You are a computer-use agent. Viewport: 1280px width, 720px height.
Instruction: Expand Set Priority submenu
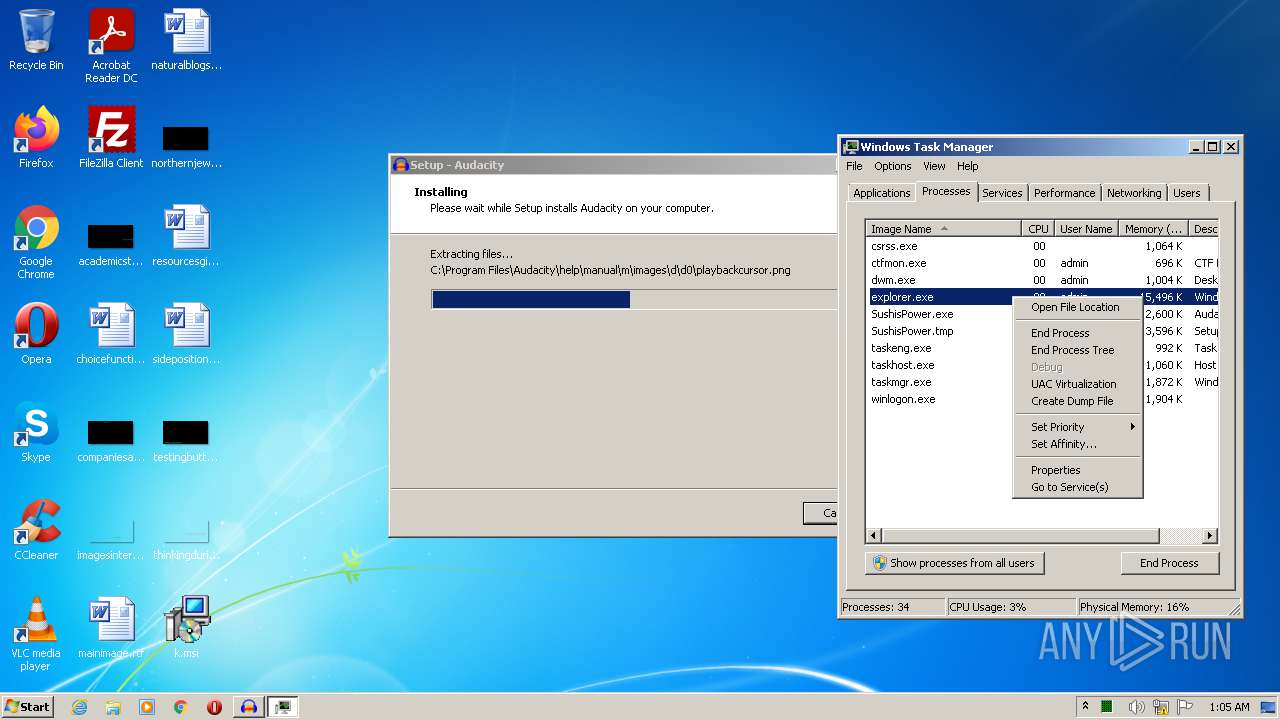[x=1077, y=427]
